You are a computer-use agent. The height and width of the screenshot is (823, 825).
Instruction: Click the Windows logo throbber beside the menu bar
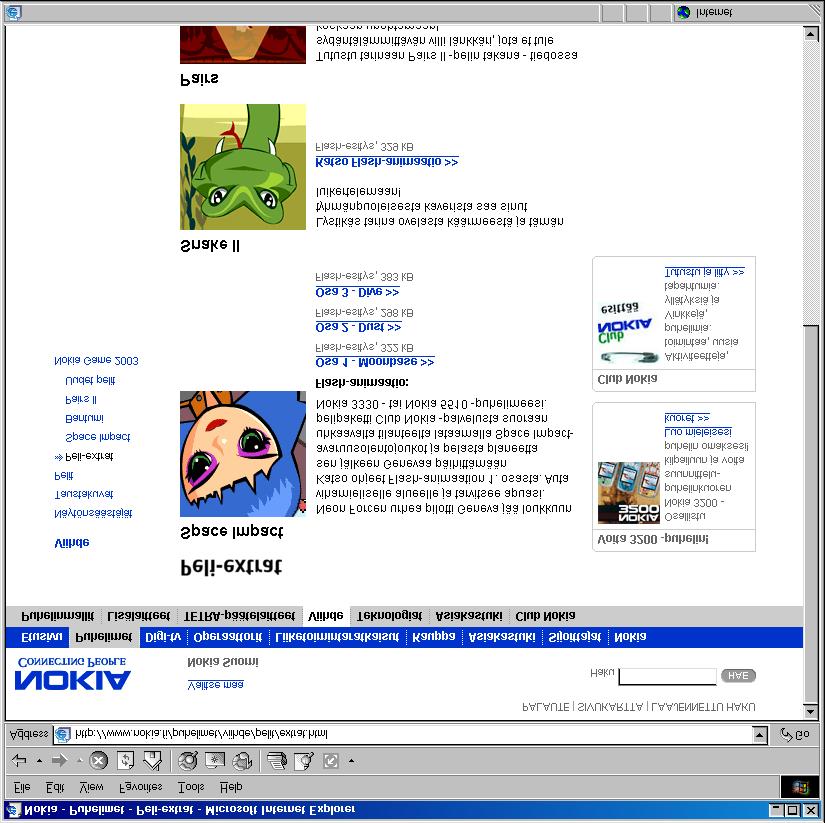click(x=799, y=787)
